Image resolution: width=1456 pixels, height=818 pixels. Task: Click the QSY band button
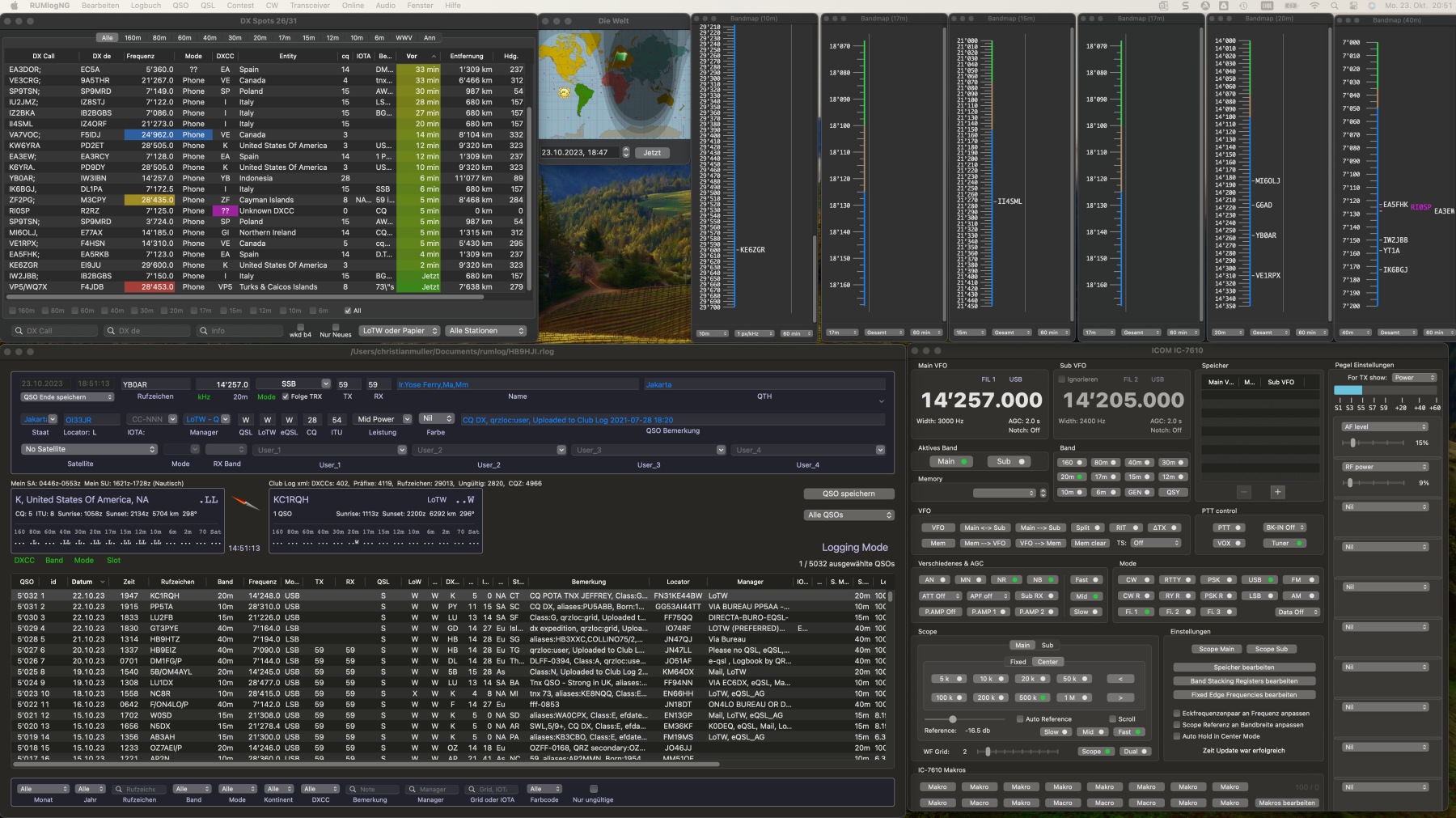pos(1173,492)
